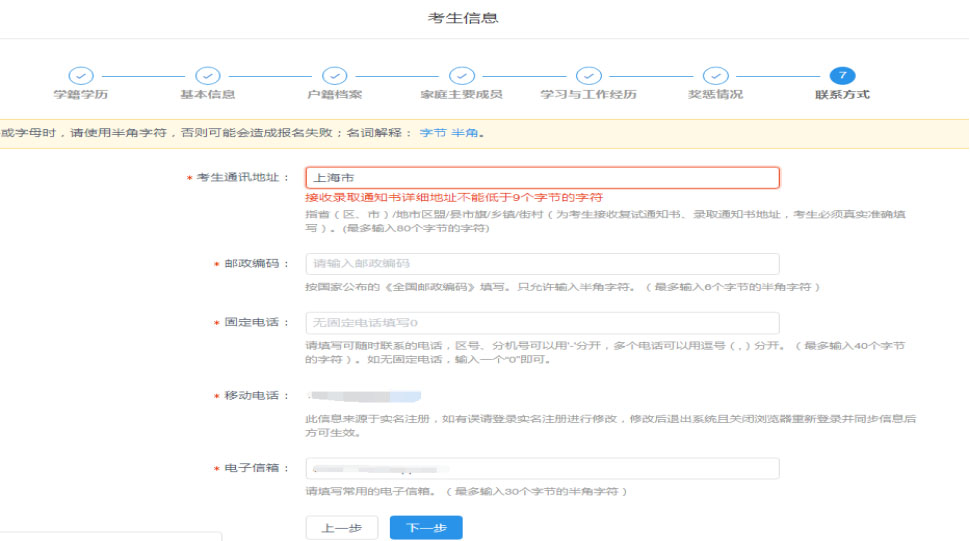The image size is (970, 541).
Task: Focus the 邮政编码 postal code field
Action: coord(542,264)
